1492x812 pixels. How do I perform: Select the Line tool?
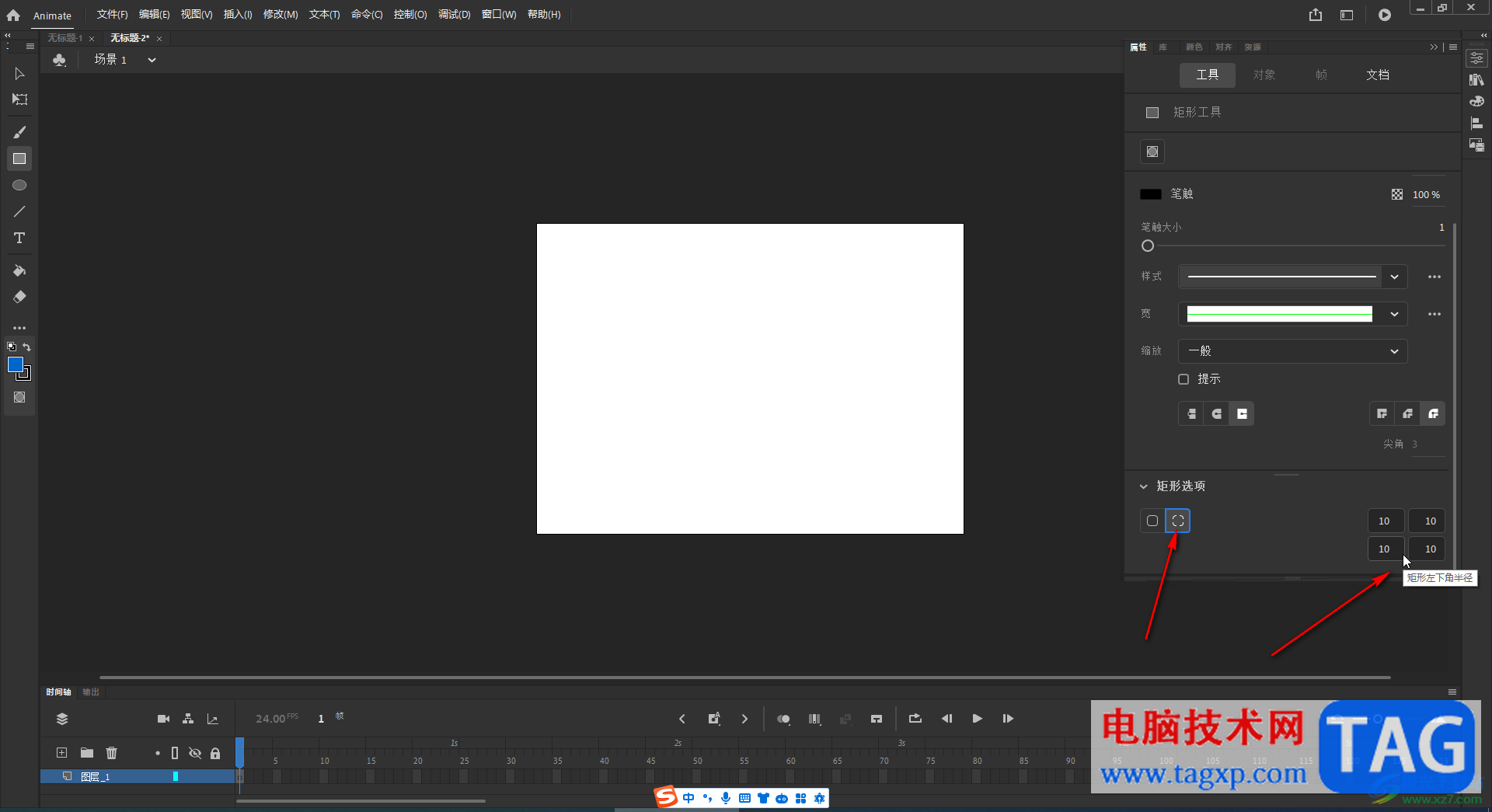click(x=19, y=211)
